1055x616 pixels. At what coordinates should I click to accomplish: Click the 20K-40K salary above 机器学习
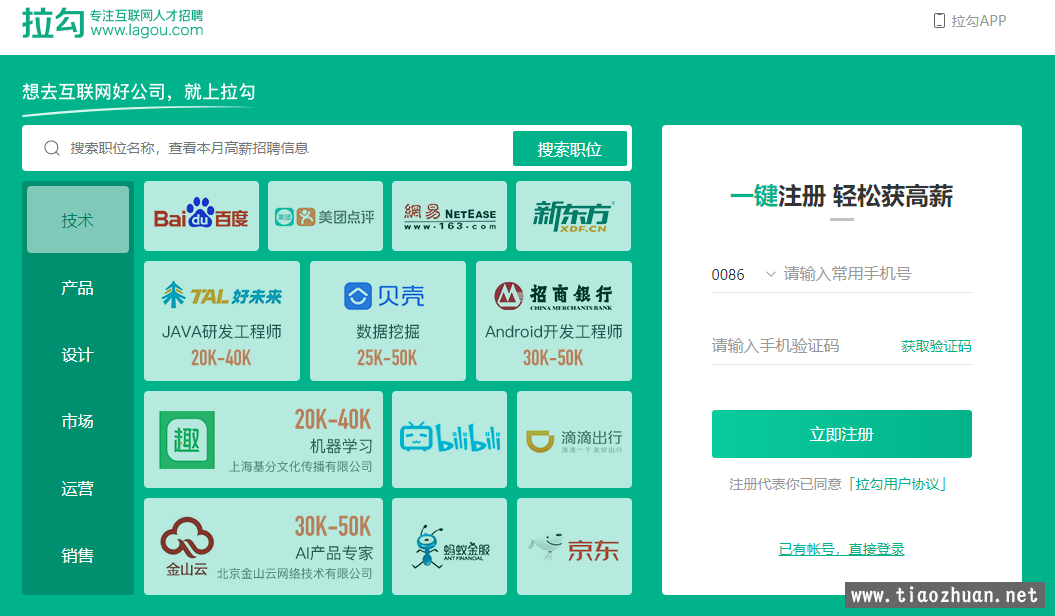pyautogui.click(x=333, y=419)
